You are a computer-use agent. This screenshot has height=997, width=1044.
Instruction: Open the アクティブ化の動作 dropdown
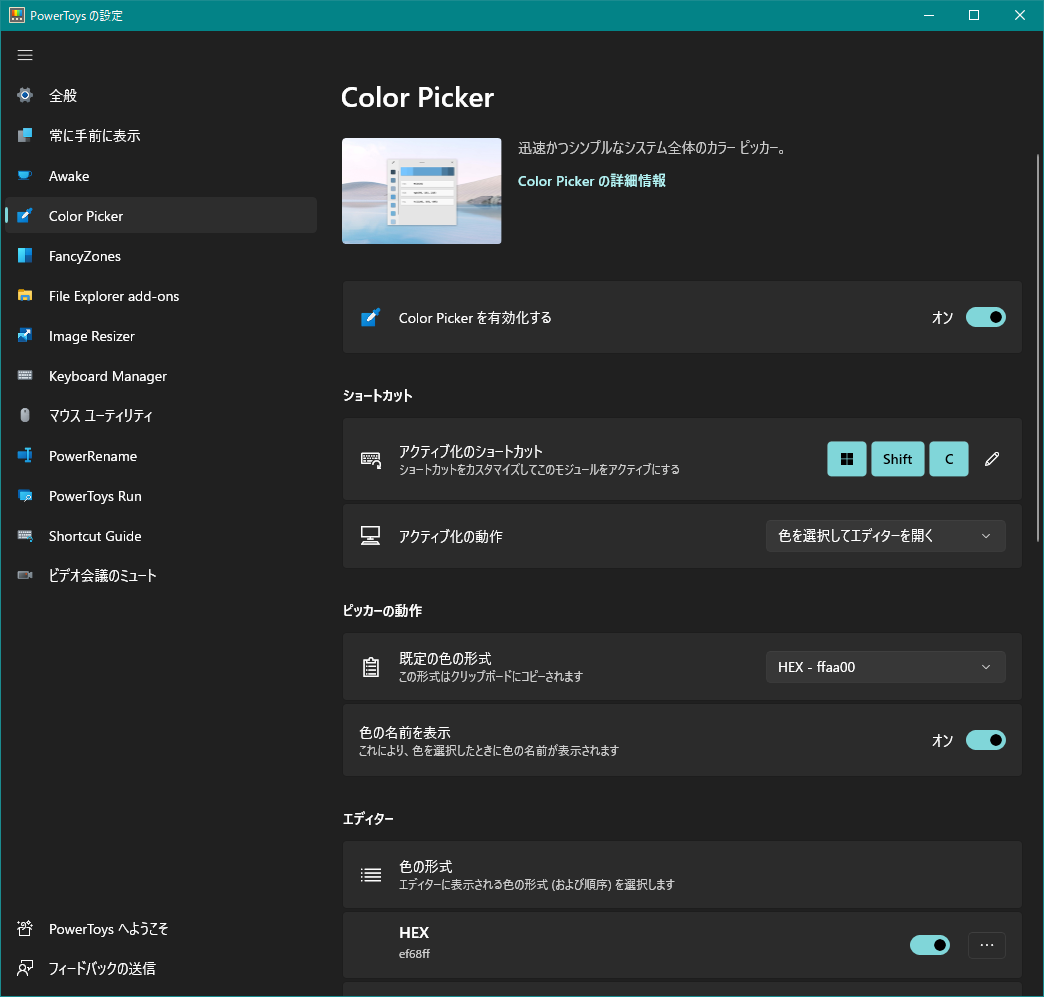point(886,536)
